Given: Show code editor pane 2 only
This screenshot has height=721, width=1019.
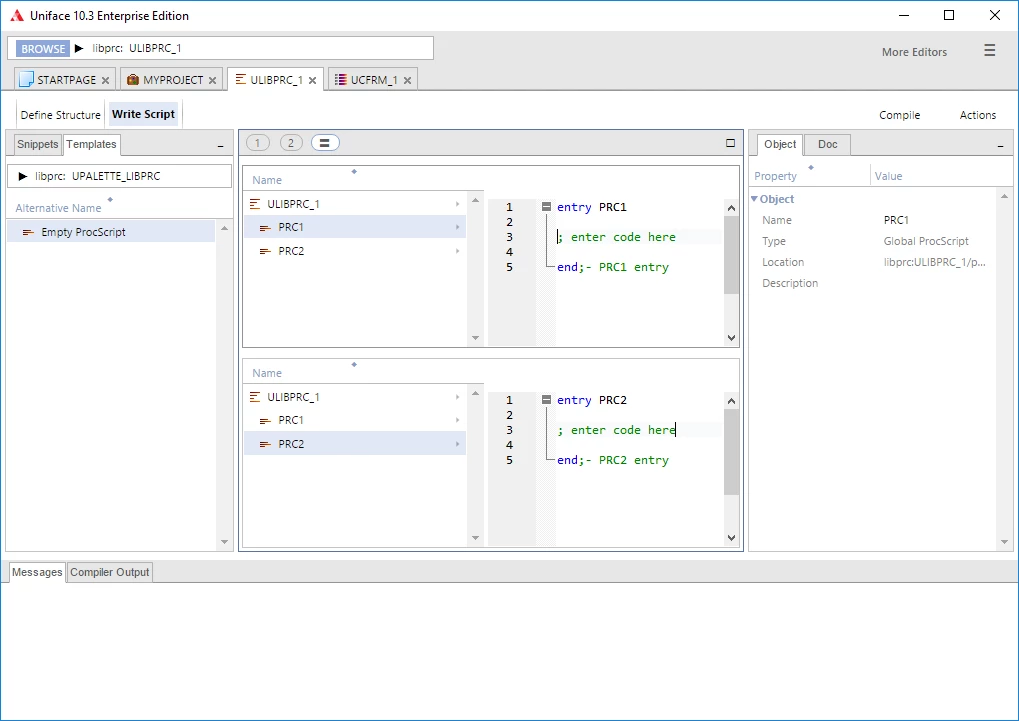Looking at the screenshot, I should click(291, 143).
